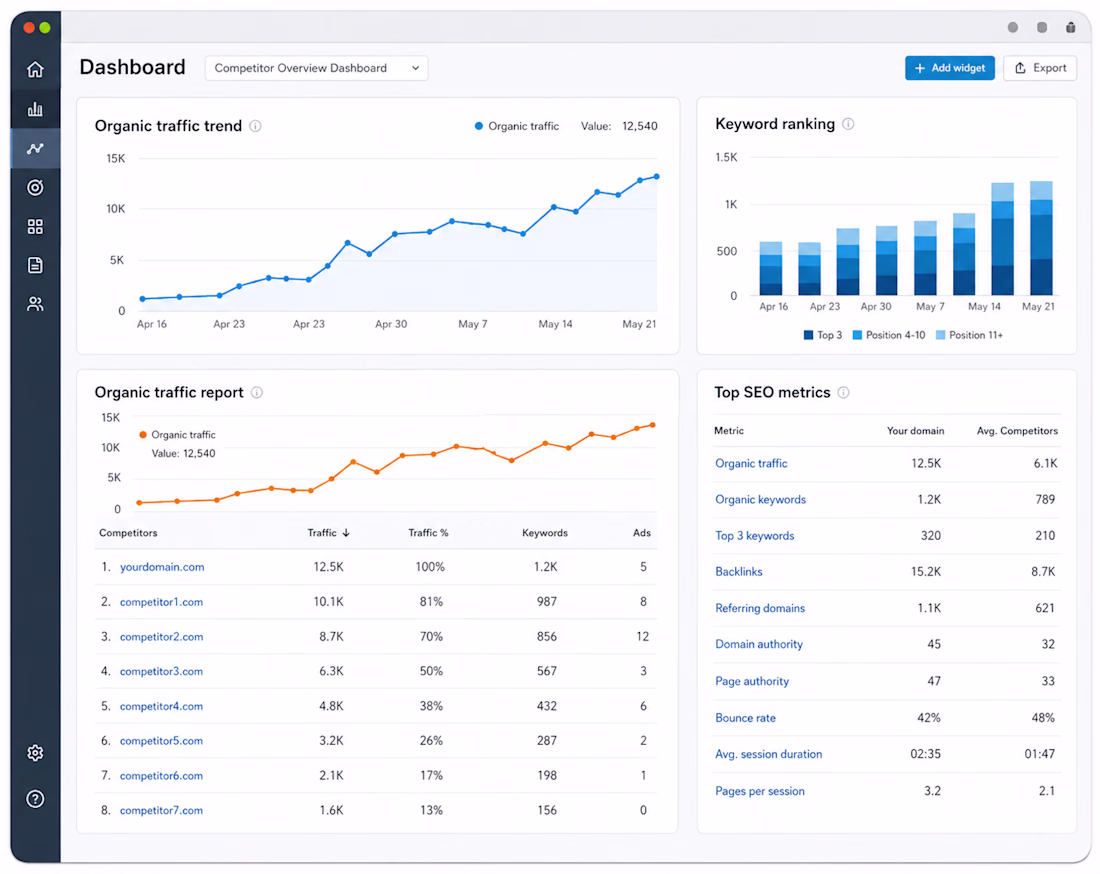Click the 10.1K traffic cell for competitor1.com

[x=328, y=602]
